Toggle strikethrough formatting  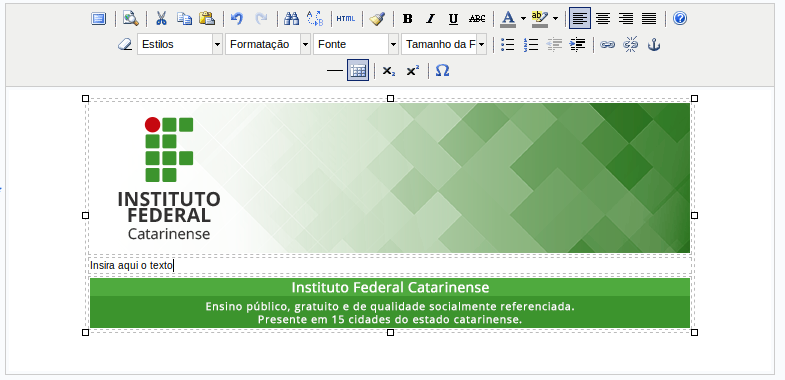[x=477, y=19]
